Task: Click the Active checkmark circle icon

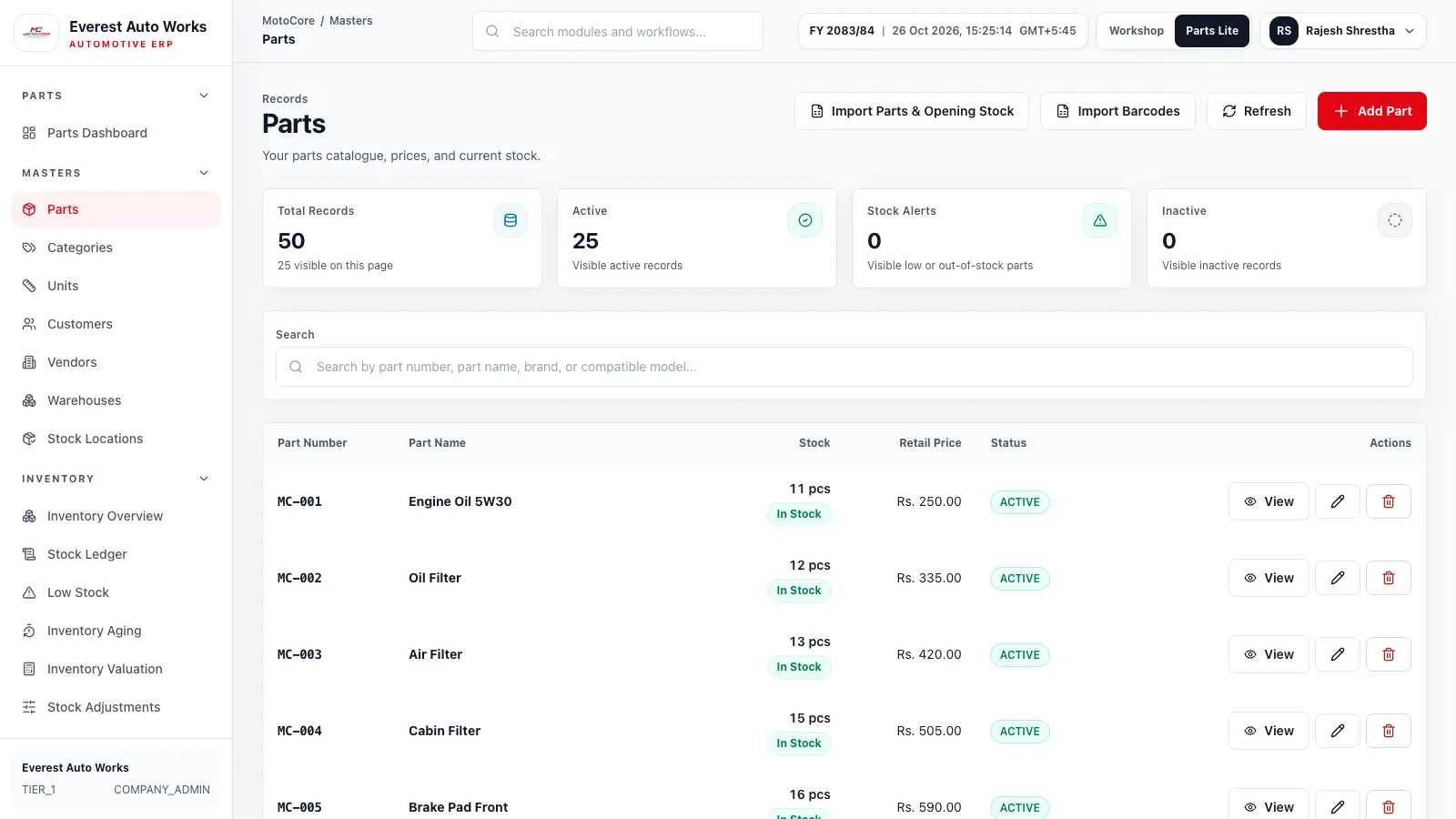Action: click(x=805, y=220)
